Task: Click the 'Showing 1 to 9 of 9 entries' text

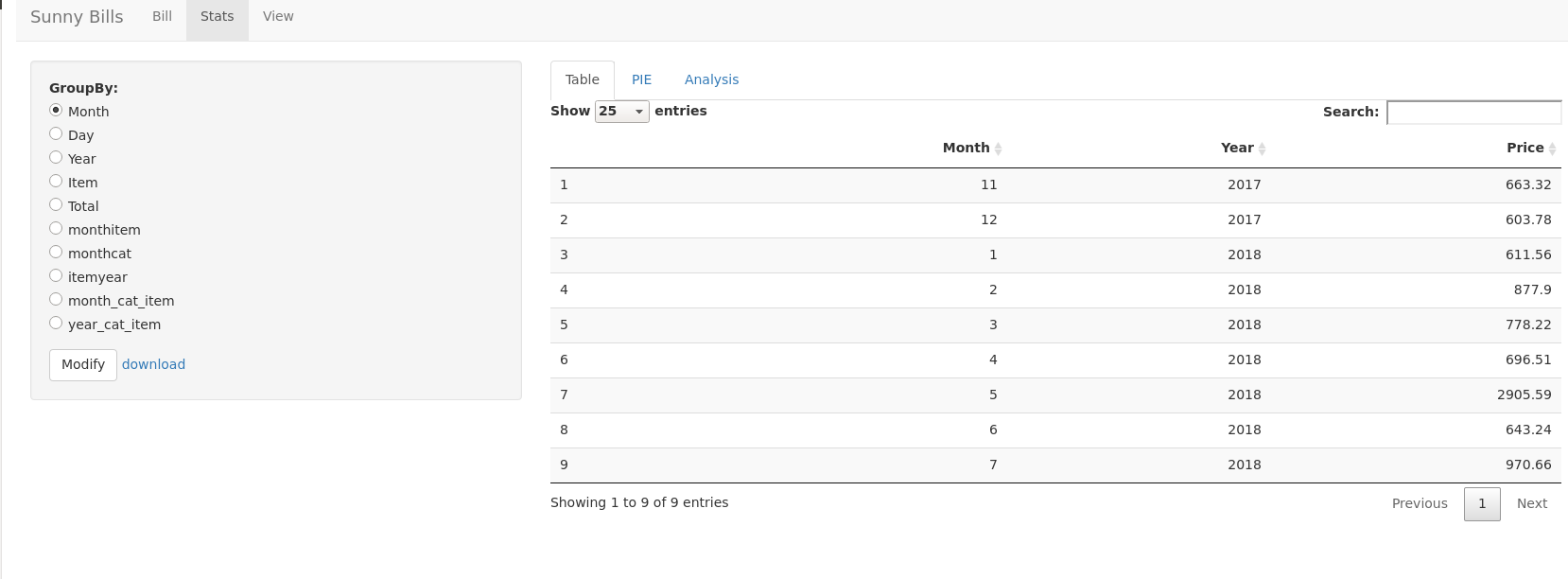Action: (x=639, y=502)
